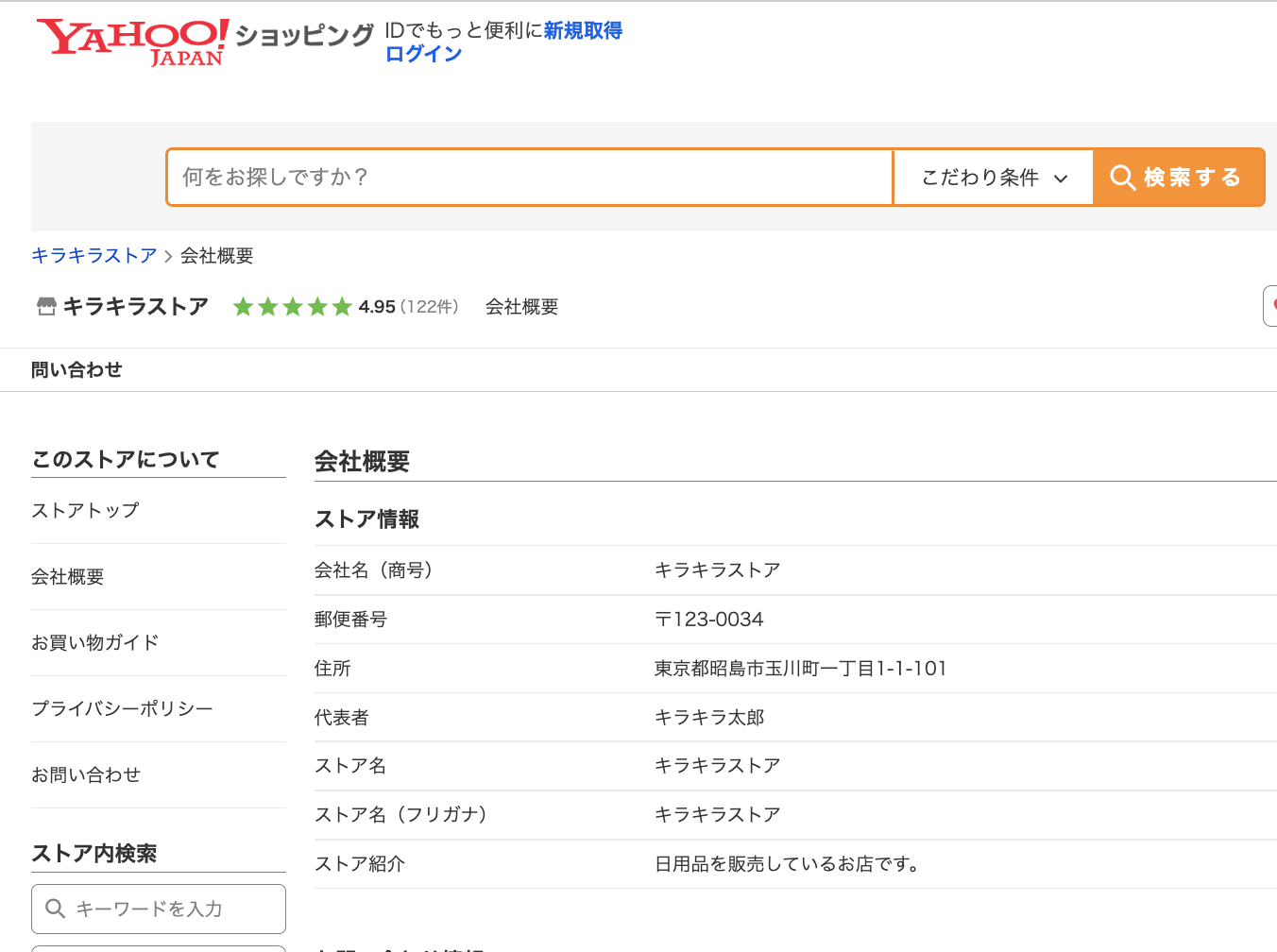The height and width of the screenshot is (952, 1277).
Task: Click the 新規取得 link
Action: [583, 31]
